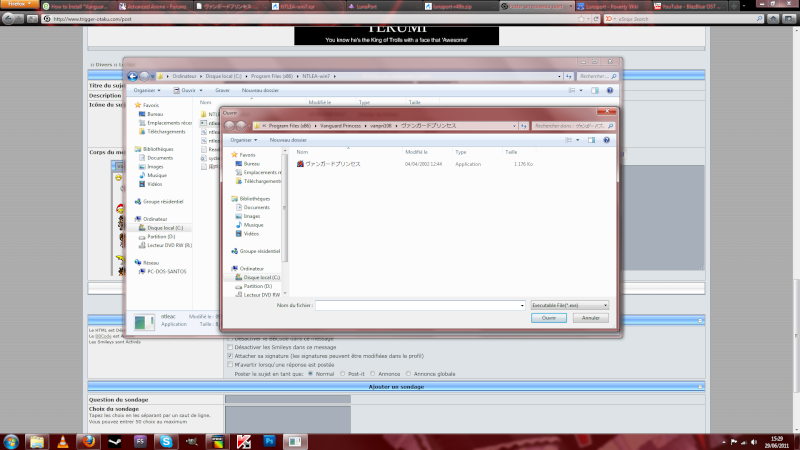
Task: Click the Question du sondage input field
Action: tap(288, 399)
